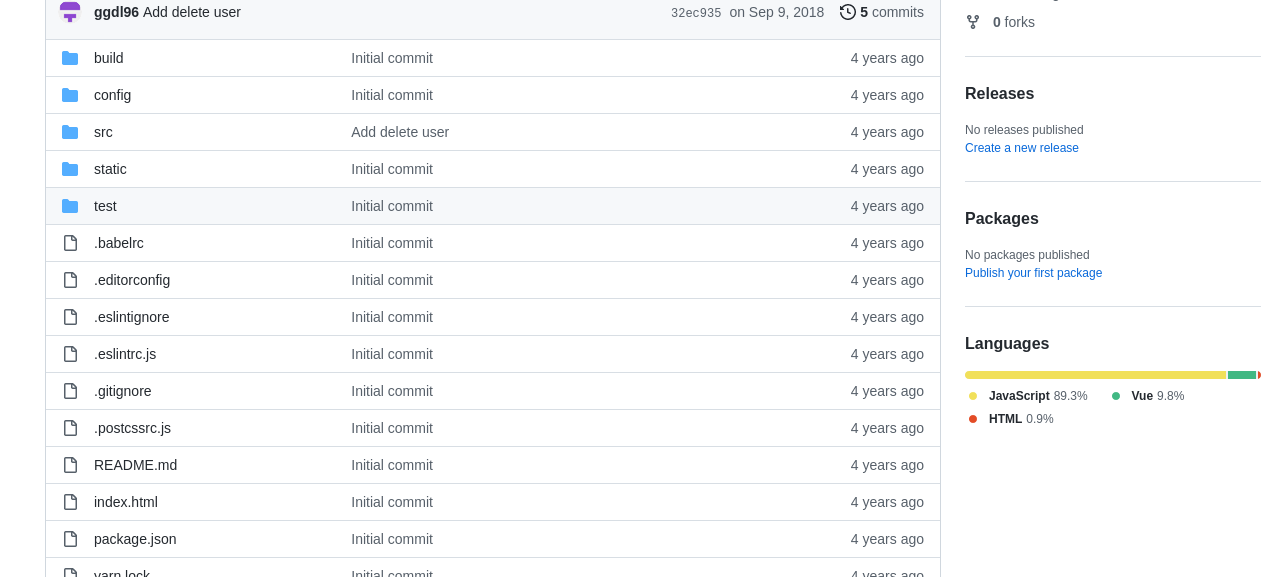1285x577 pixels.
Task: Click the .editorconfig file icon
Action: click(x=70, y=280)
